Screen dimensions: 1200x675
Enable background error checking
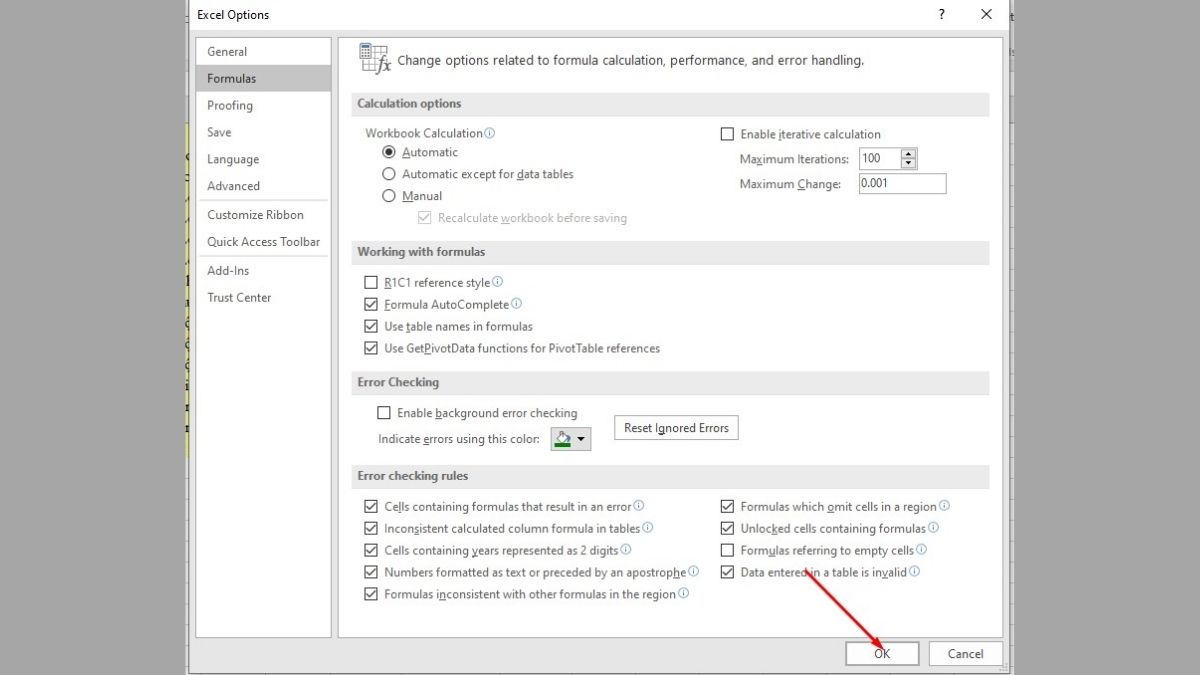pos(383,413)
